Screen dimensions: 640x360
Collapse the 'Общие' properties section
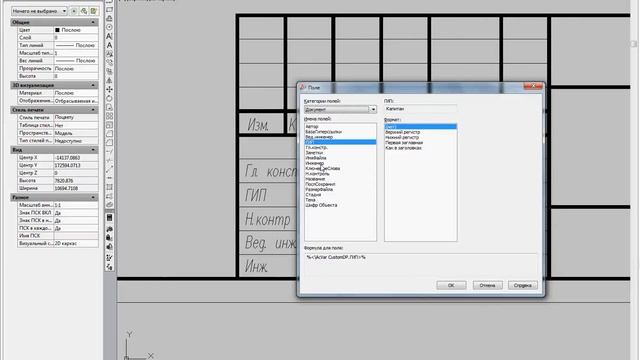(93, 22)
